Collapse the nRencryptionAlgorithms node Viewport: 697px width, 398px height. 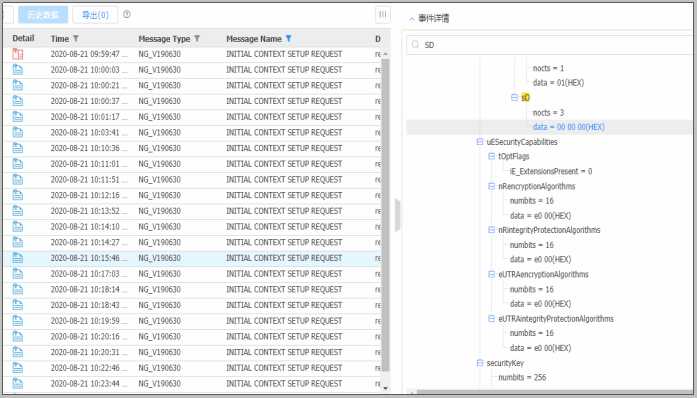coord(491,186)
